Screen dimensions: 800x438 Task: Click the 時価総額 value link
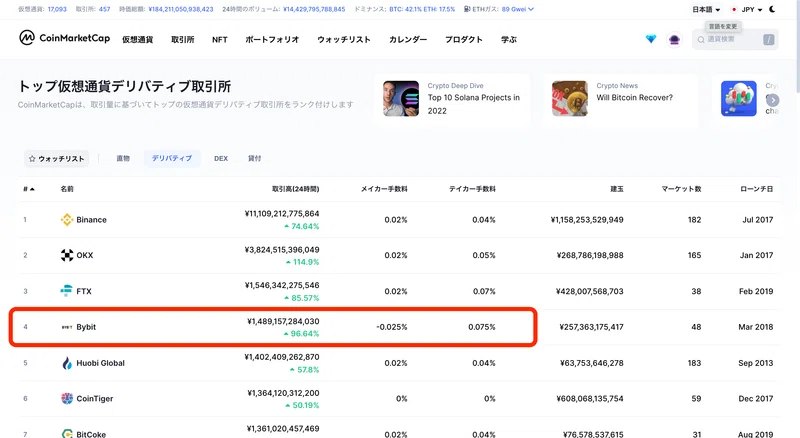click(x=181, y=9)
